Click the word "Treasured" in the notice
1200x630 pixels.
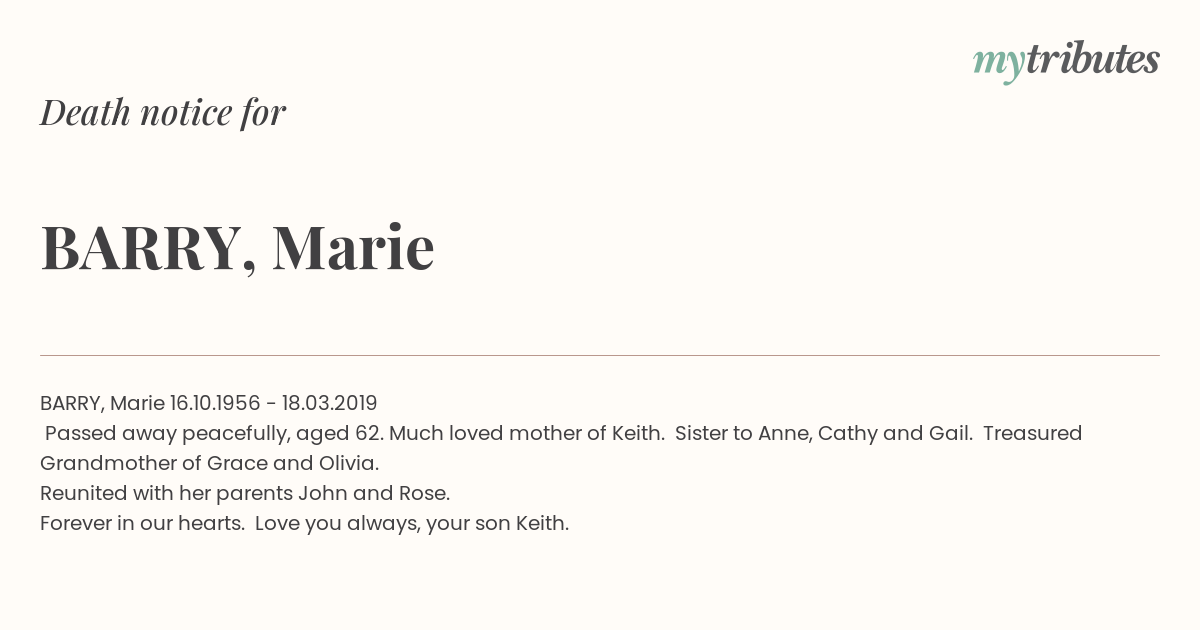tap(1033, 433)
